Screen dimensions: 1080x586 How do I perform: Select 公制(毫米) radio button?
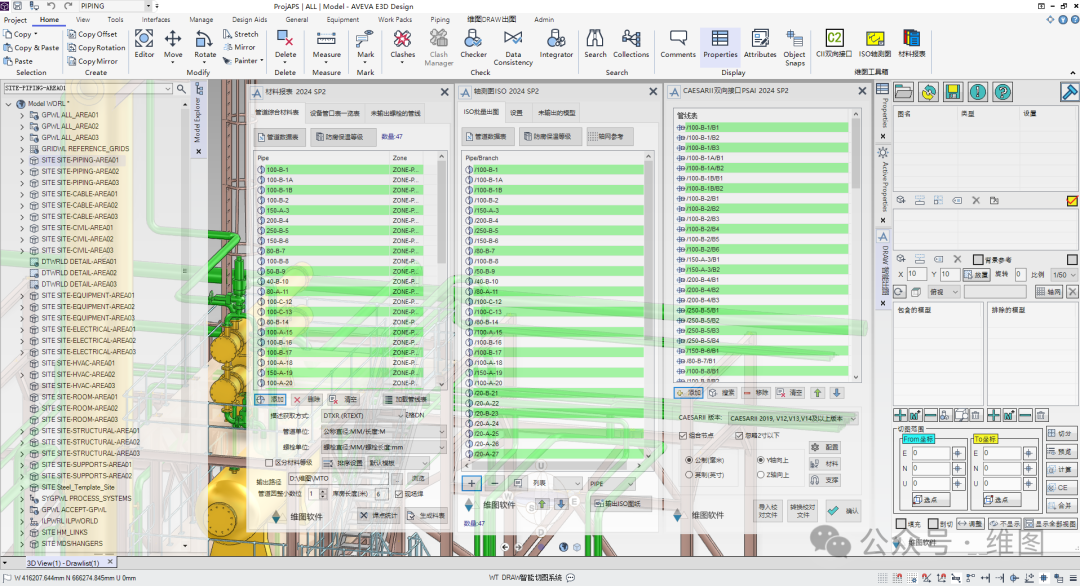click(x=689, y=460)
